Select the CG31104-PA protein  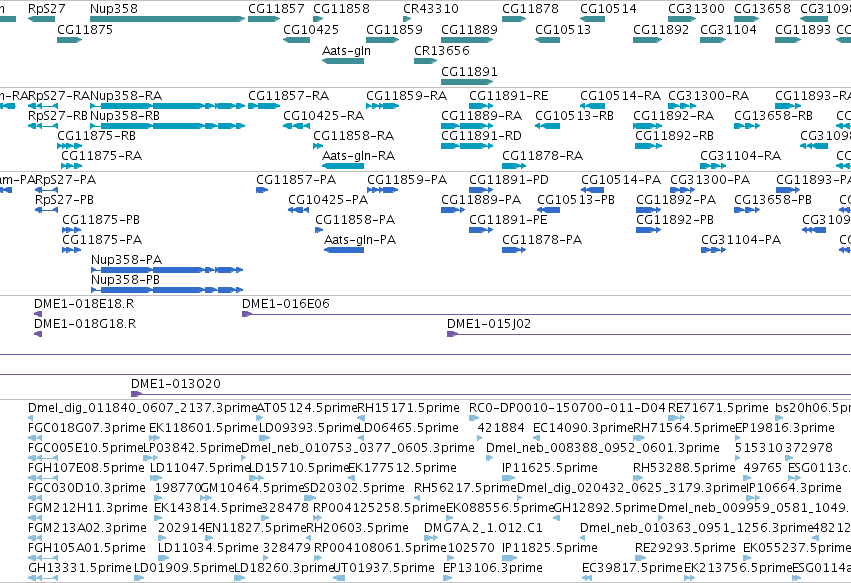click(714, 250)
